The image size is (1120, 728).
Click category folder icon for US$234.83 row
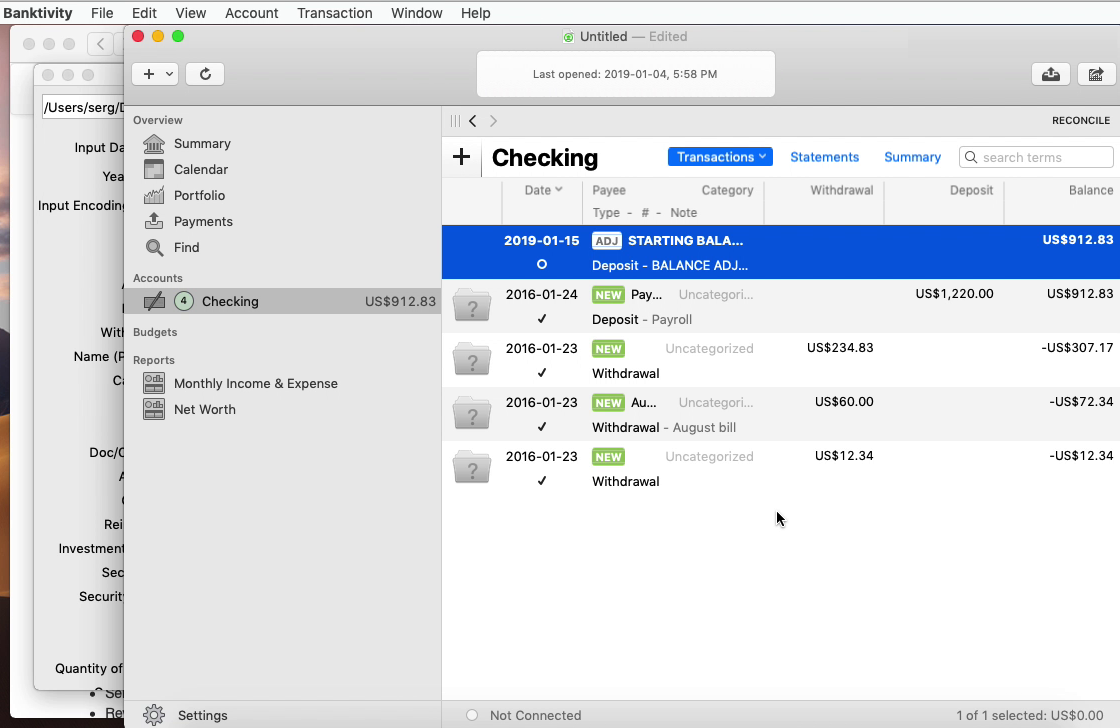(471, 359)
